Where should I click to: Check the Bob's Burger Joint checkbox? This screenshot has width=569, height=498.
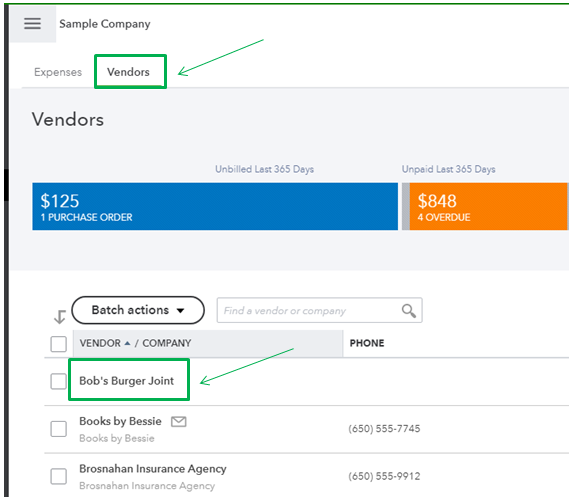point(58,381)
